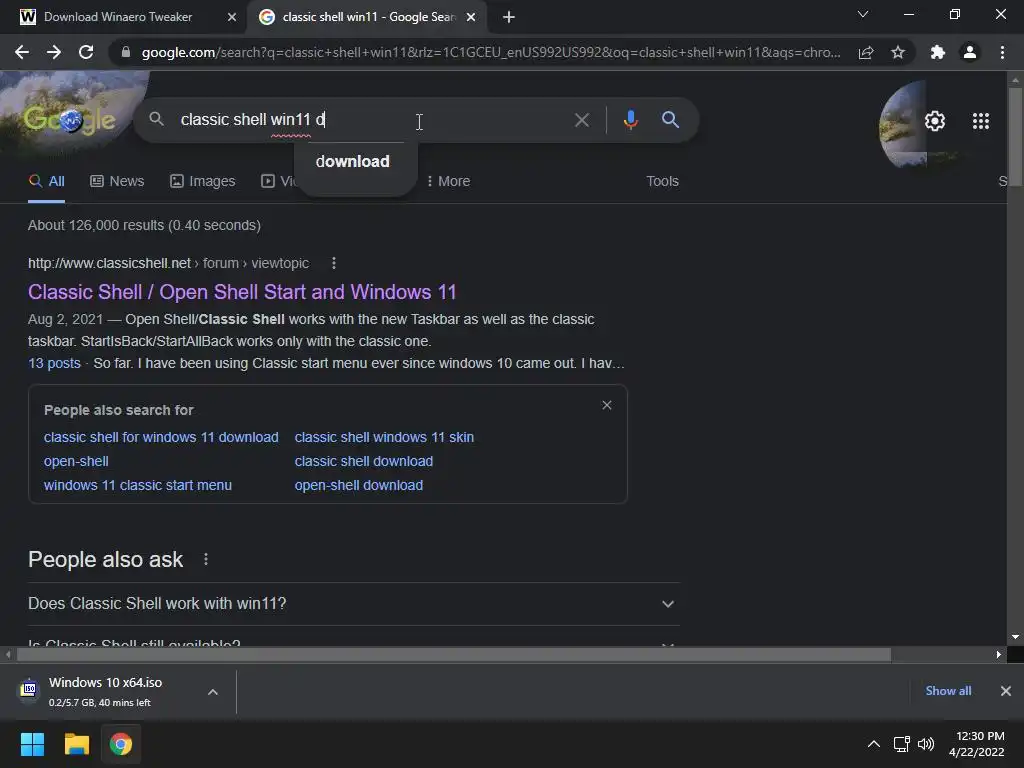Open the Chrome extensions puzzle icon

[x=938, y=52]
